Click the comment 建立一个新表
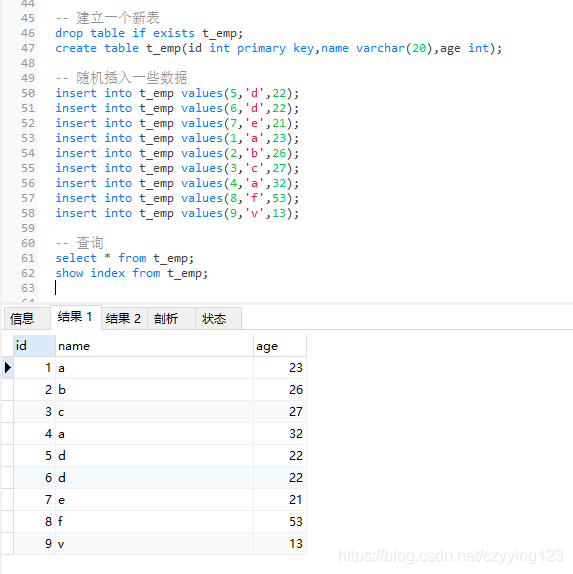 tap(107, 18)
